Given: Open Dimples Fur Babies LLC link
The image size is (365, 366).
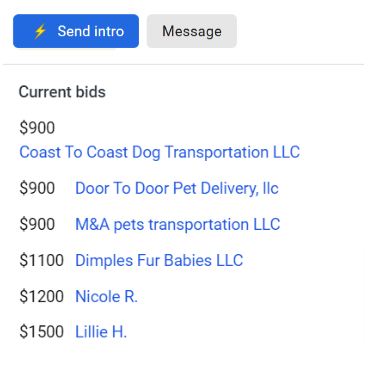Looking at the screenshot, I should (159, 260).
